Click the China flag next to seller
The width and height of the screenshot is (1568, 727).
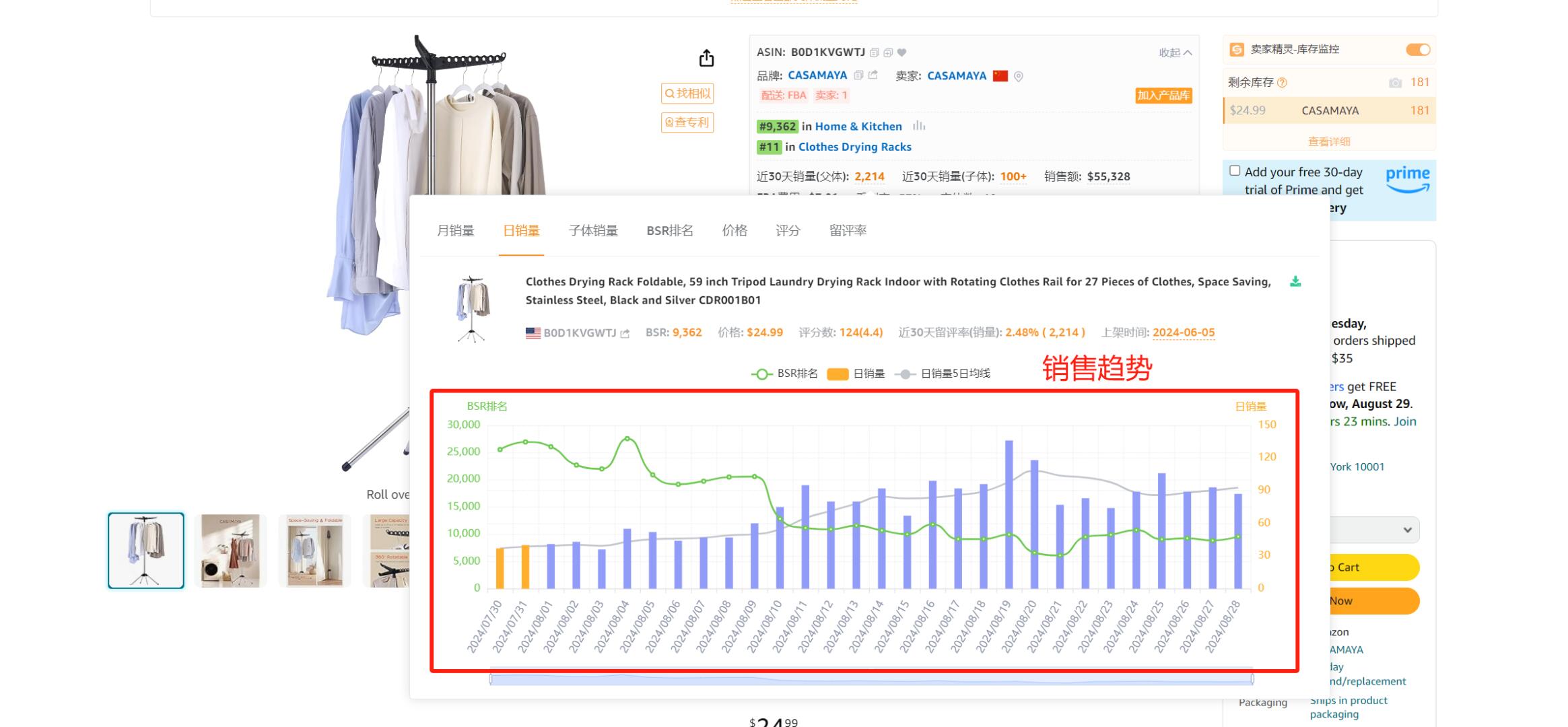[1000, 75]
